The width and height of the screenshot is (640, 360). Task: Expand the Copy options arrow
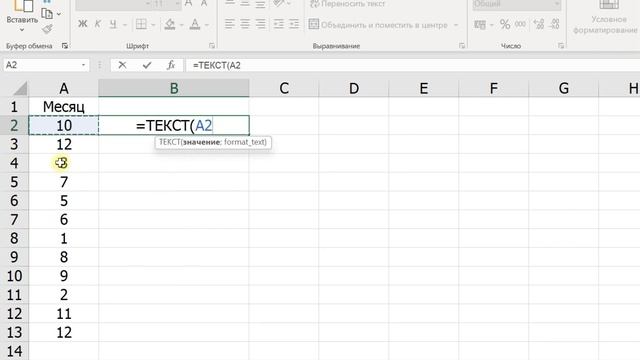(x=59, y=14)
